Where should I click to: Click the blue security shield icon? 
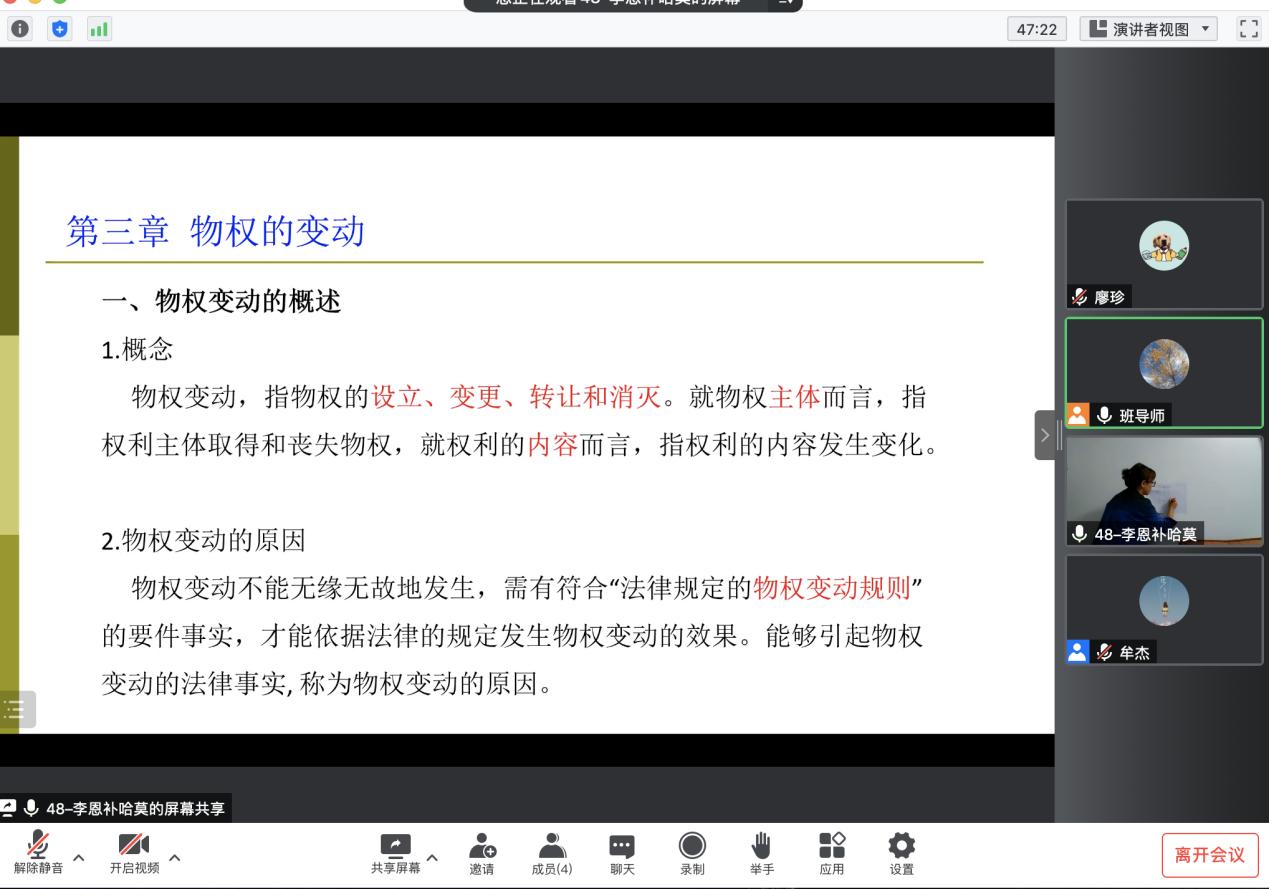coord(59,30)
